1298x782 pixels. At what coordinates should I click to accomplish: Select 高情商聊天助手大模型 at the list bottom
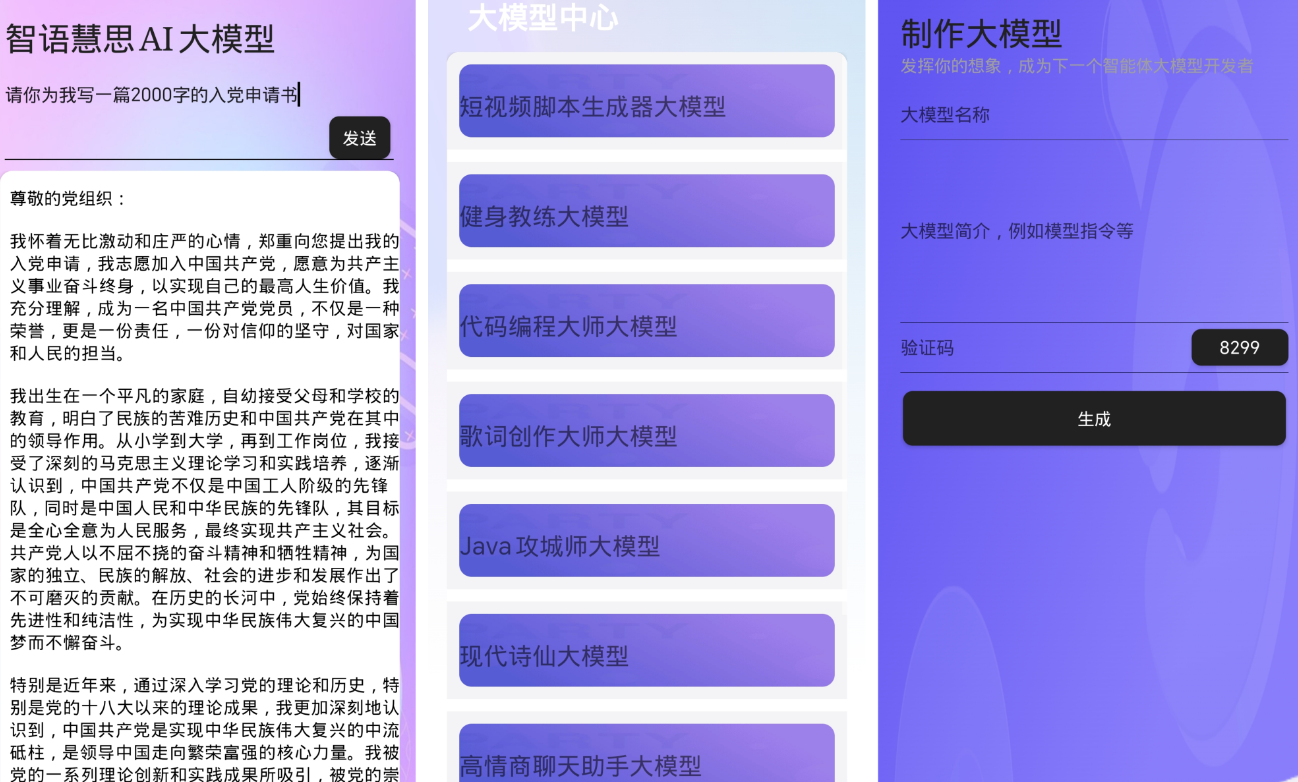(x=646, y=755)
